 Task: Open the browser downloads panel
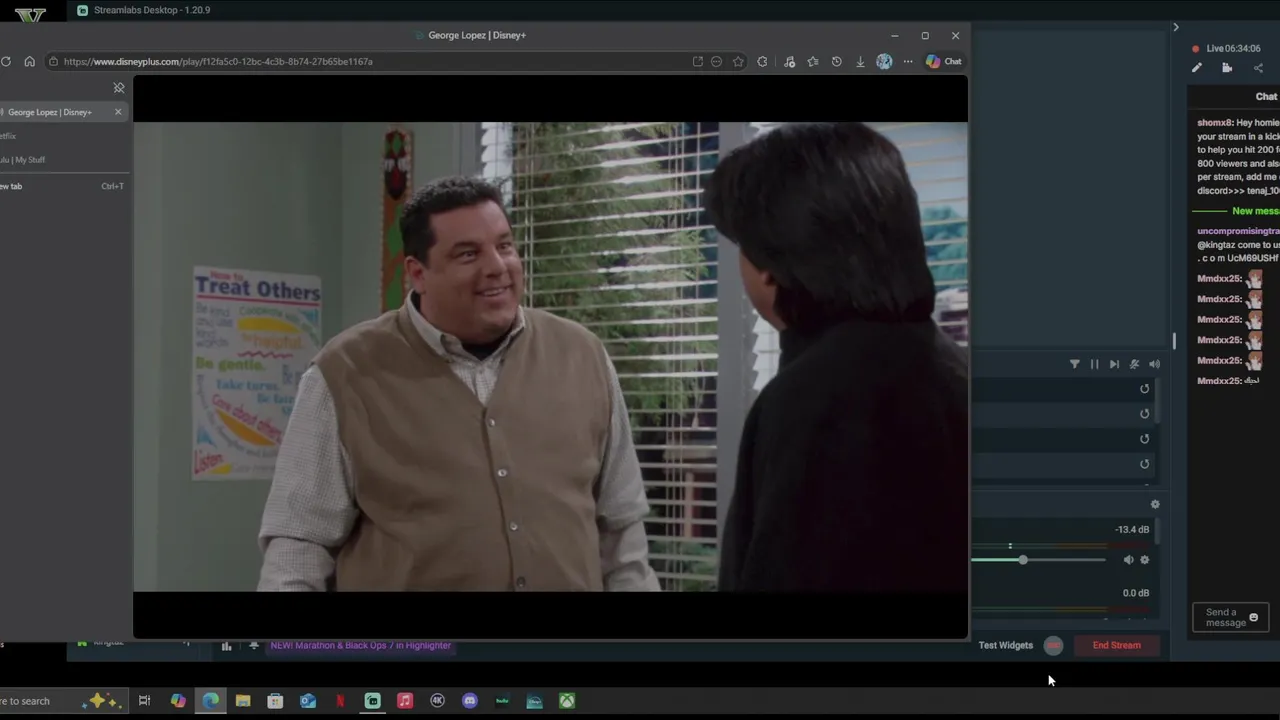(860, 61)
